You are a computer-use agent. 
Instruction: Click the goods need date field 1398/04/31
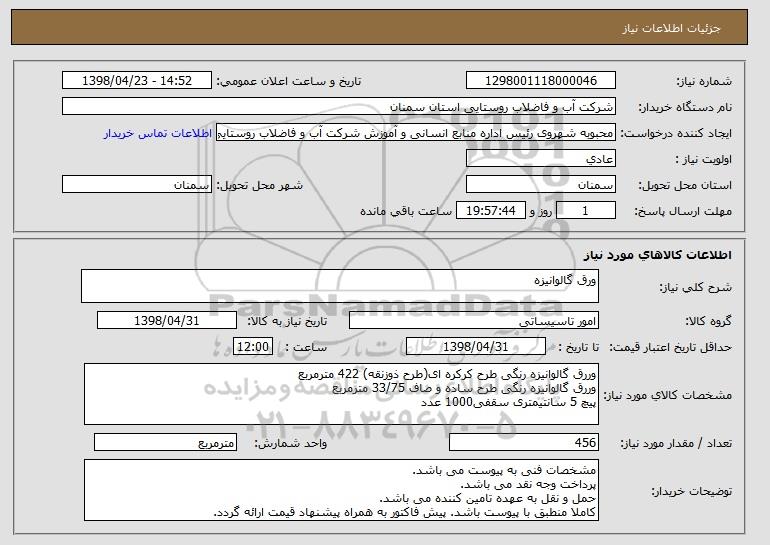(167, 321)
